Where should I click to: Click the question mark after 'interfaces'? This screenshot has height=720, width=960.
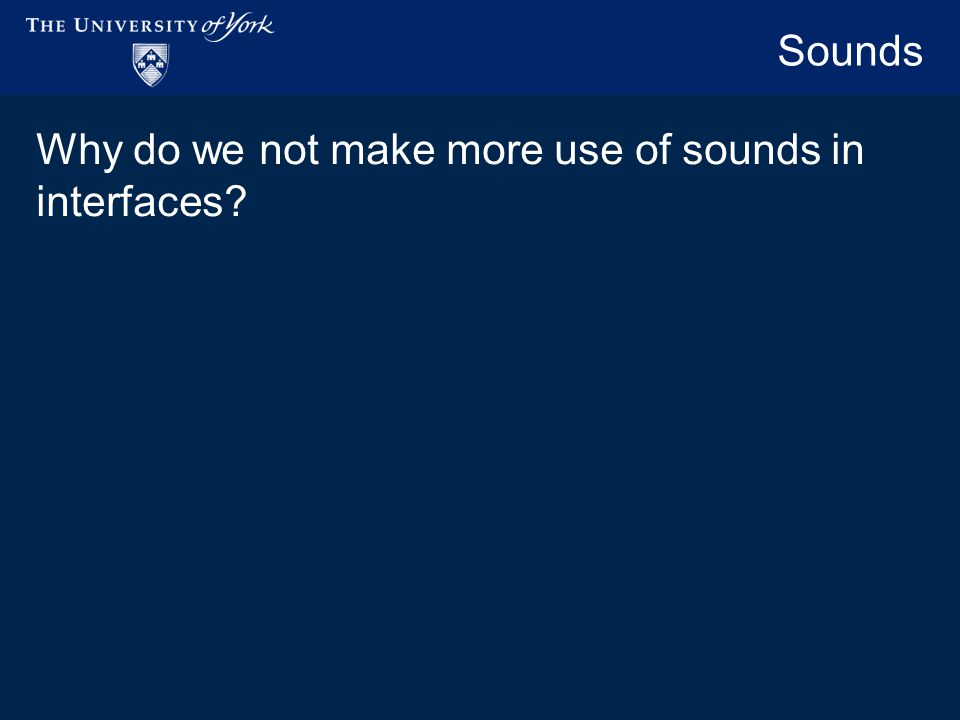click(237, 201)
